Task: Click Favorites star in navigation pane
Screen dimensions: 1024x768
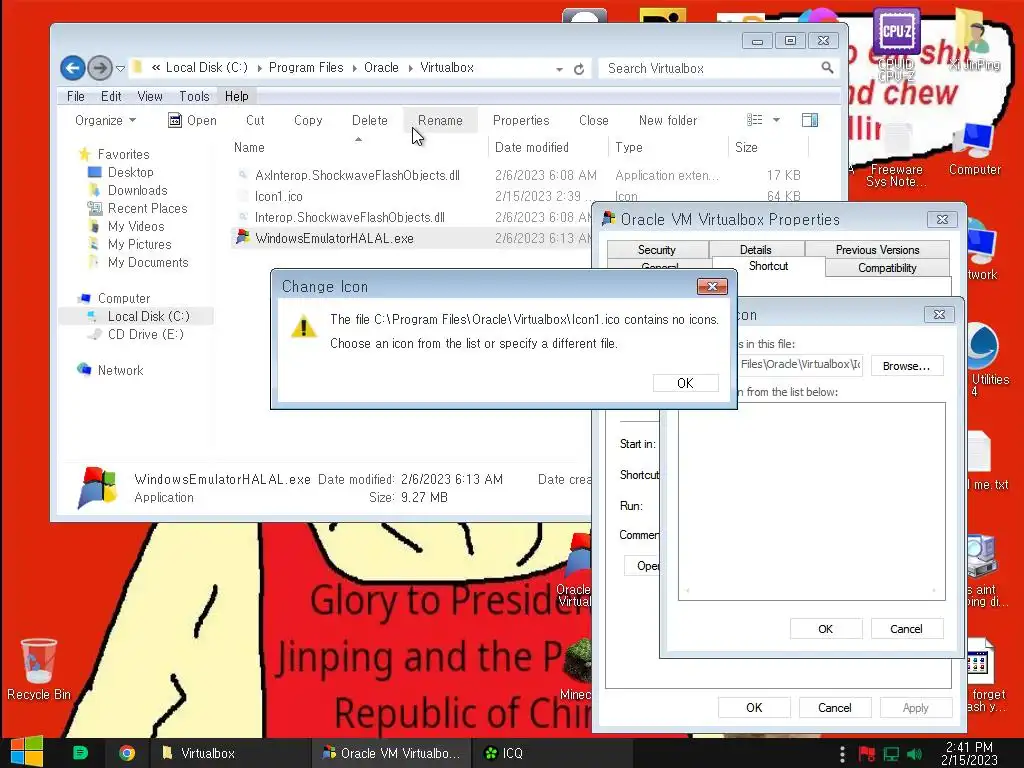Action: (x=84, y=154)
